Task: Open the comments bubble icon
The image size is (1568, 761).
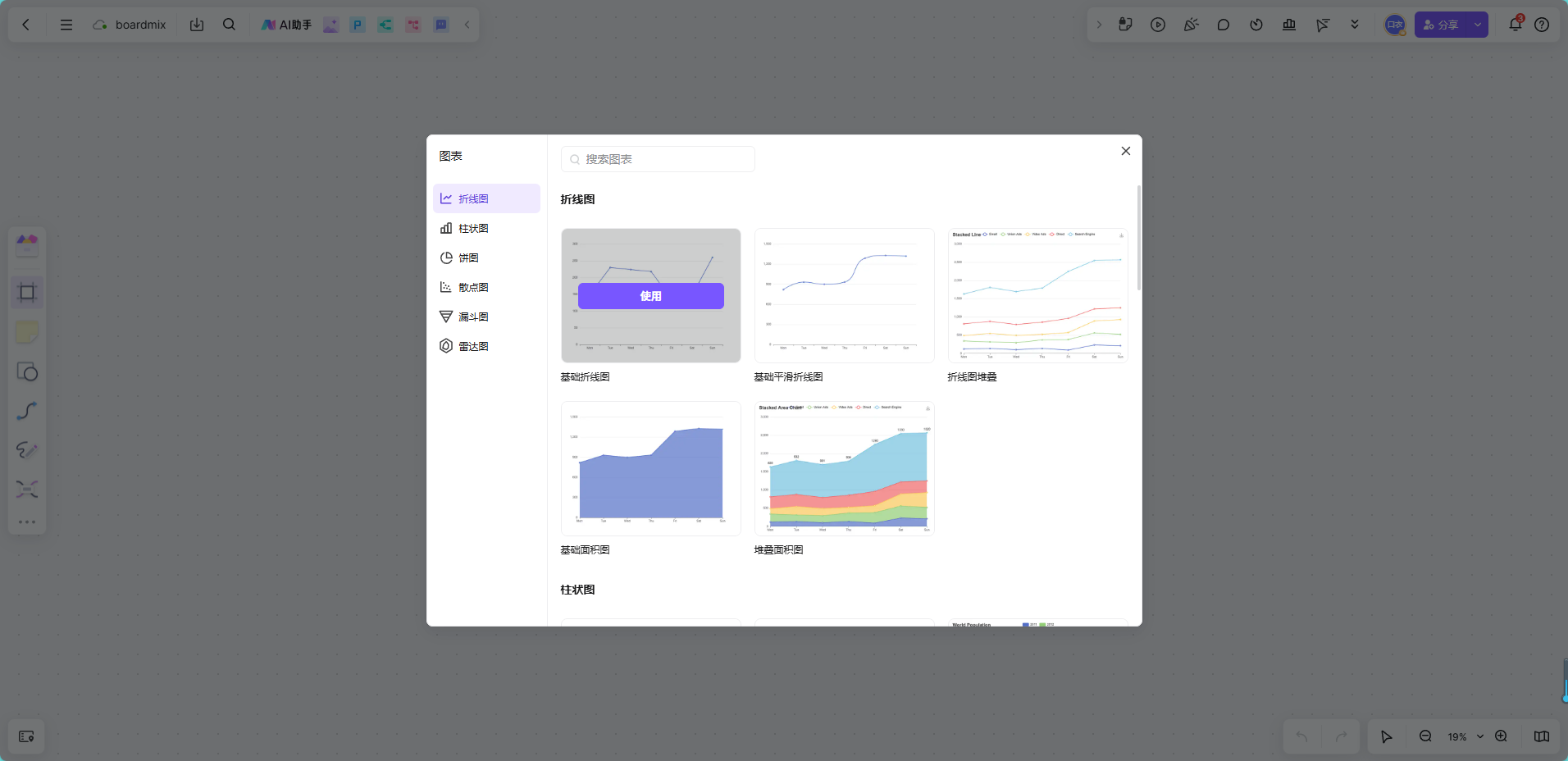Action: [1224, 25]
